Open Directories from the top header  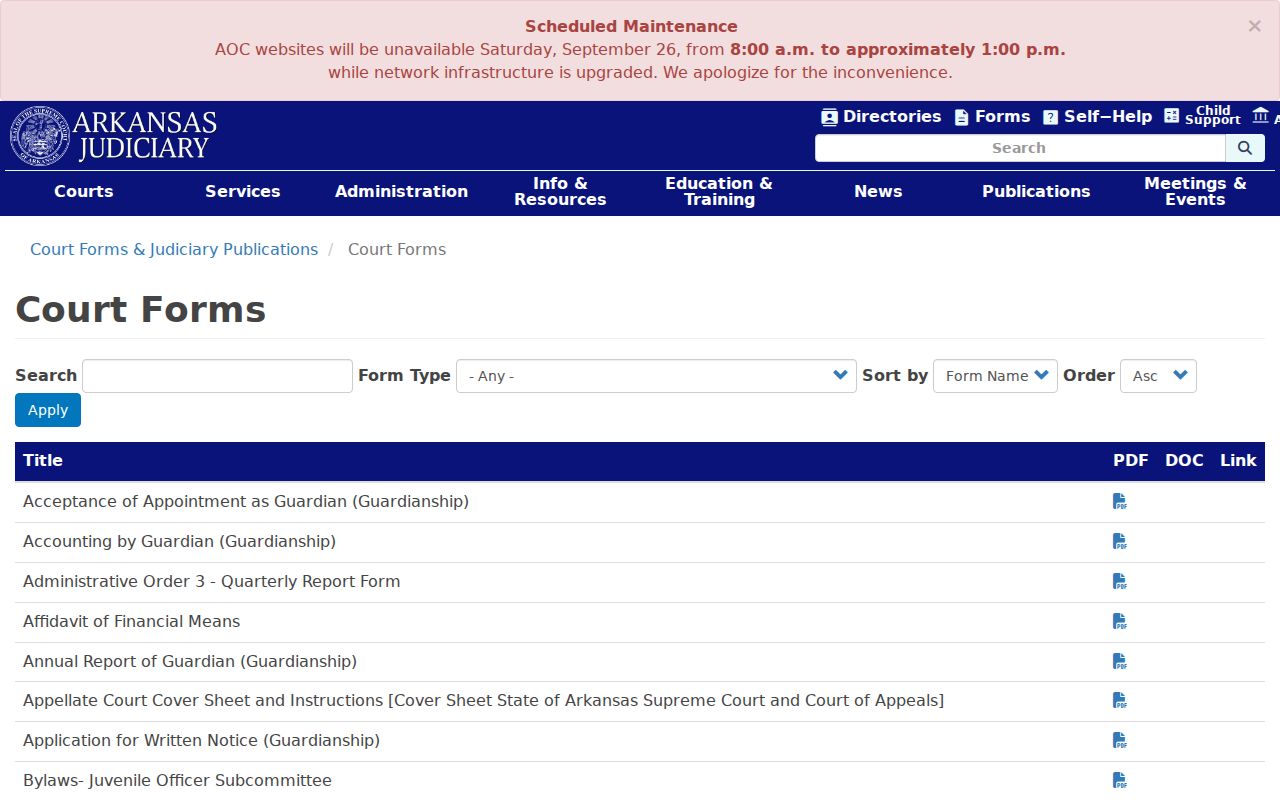(x=881, y=117)
